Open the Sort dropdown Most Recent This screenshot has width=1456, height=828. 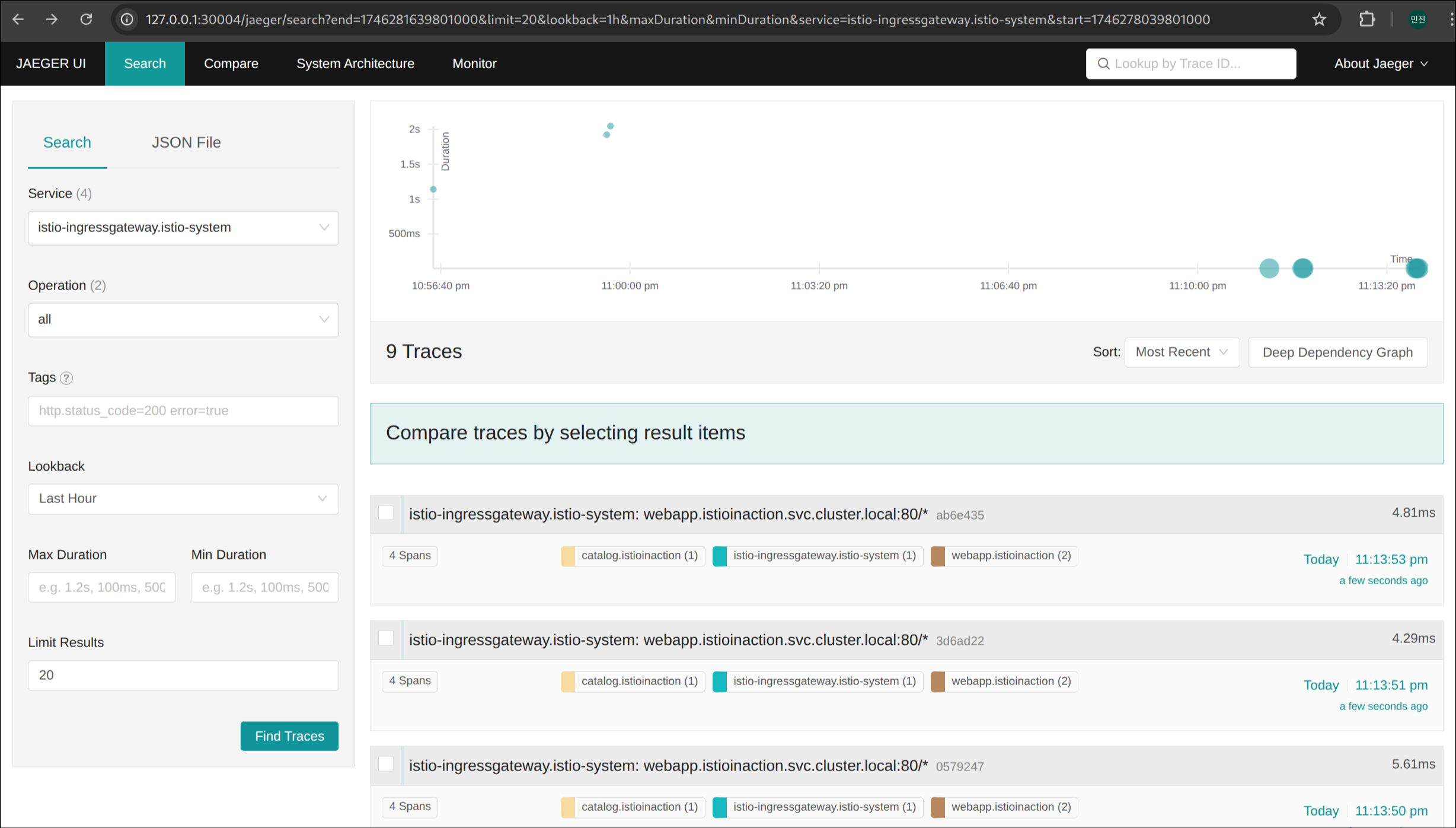(1182, 352)
